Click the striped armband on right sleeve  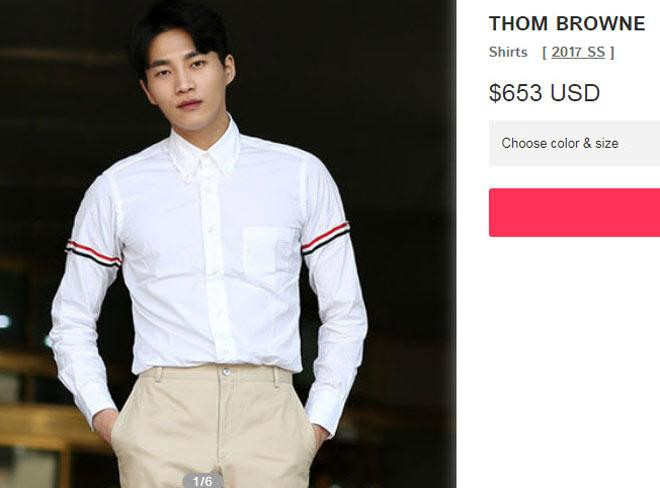click(x=326, y=238)
